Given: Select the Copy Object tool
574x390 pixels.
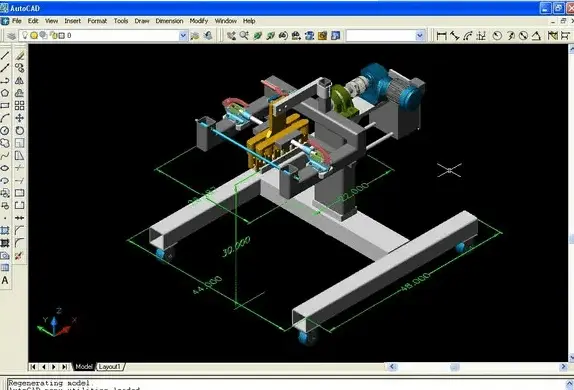Looking at the screenshot, I should coord(19,68).
